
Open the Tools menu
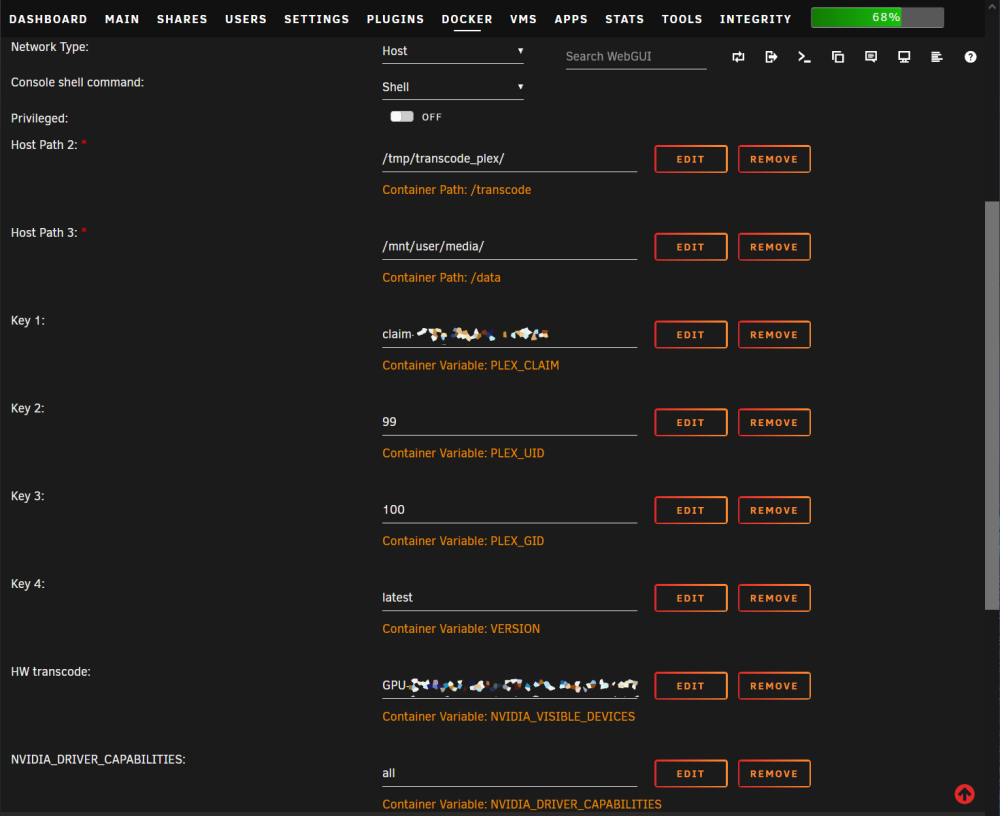pos(682,19)
